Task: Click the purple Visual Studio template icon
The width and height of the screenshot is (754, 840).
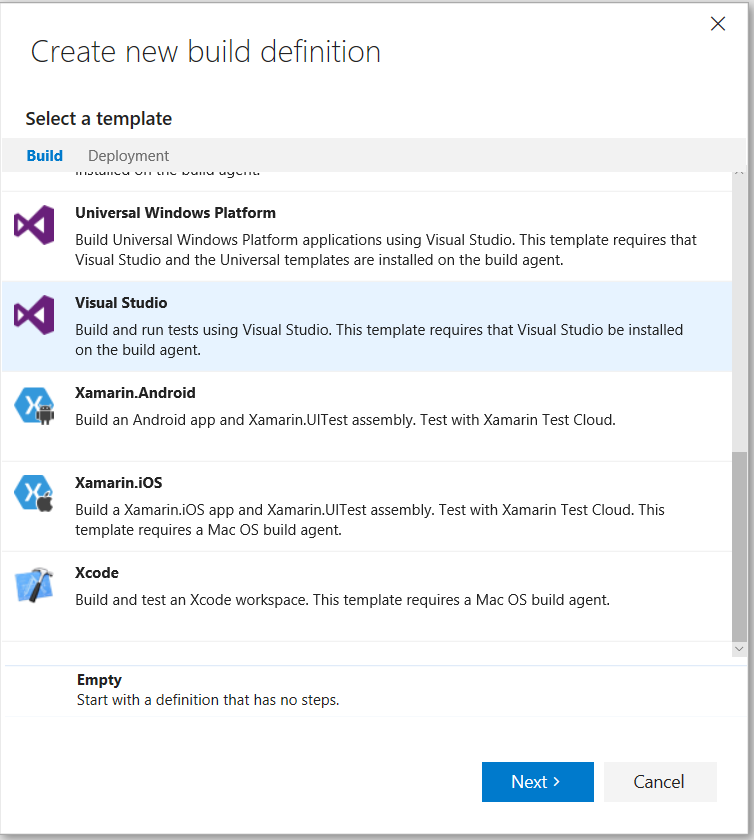Action: click(34, 316)
